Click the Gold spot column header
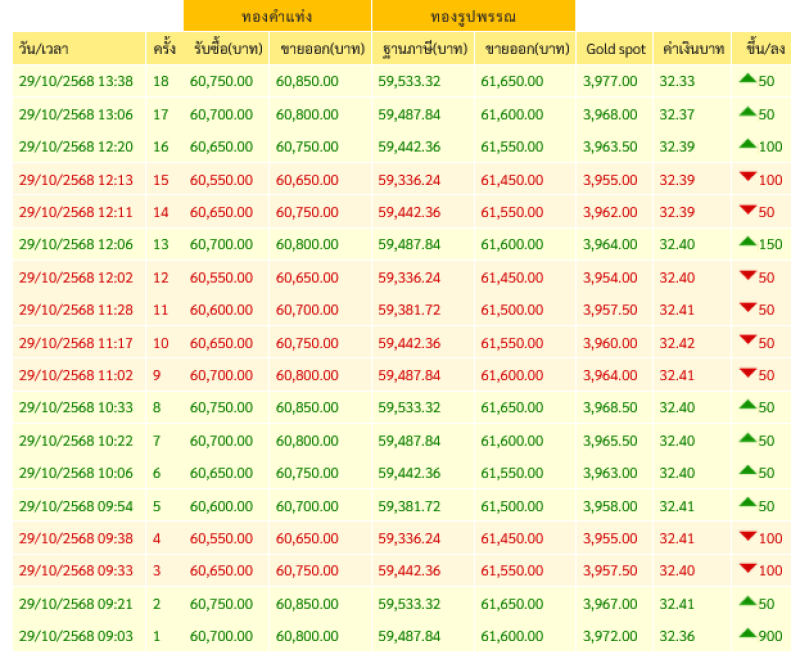The height and width of the screenshot is (659, 800). (614, 49)
